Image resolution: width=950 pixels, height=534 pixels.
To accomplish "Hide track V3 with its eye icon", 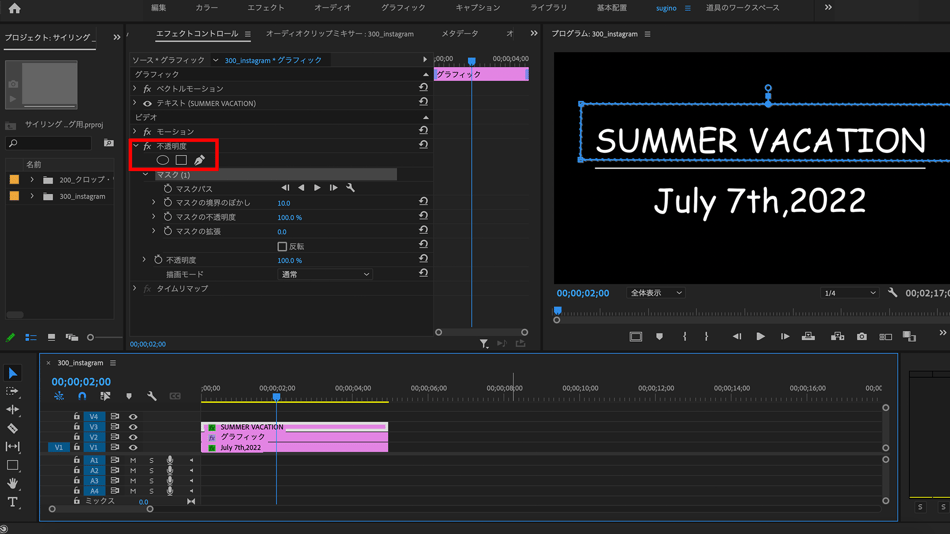I will (x=133, y=427).
